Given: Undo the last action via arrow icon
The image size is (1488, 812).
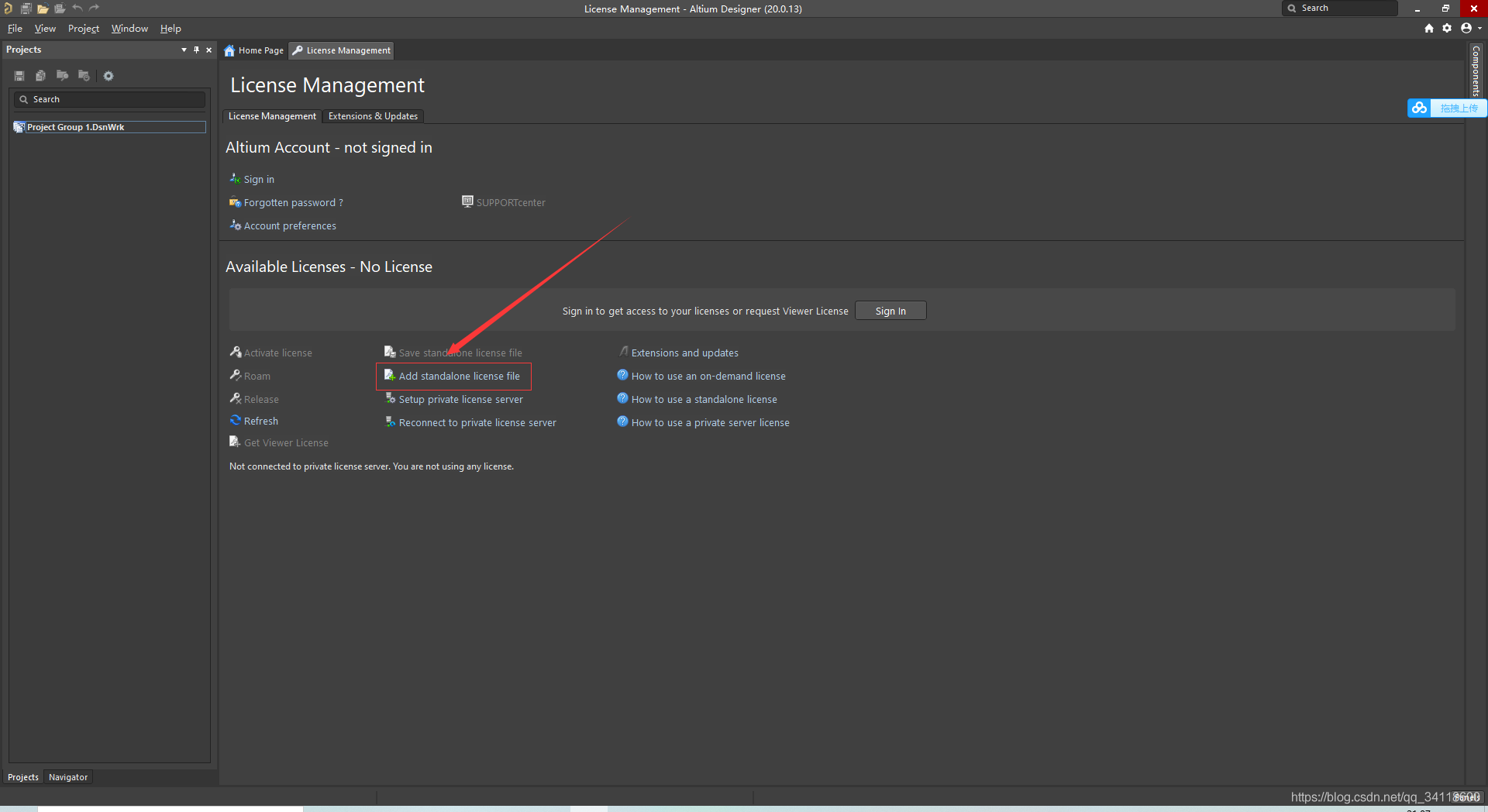Looking at the screenshot, I should [x=77, y=9].
